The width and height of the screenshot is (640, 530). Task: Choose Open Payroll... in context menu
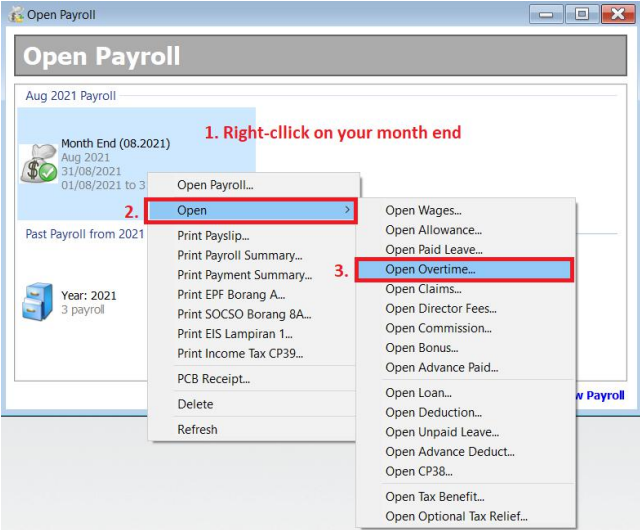point(215,185)
